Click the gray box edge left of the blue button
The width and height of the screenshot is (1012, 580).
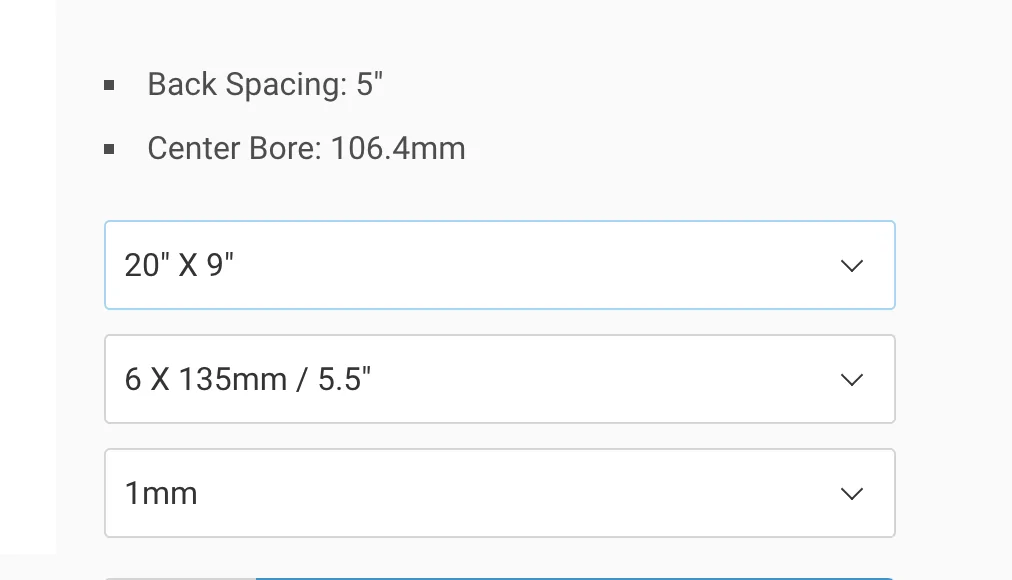tap(180, 578)
